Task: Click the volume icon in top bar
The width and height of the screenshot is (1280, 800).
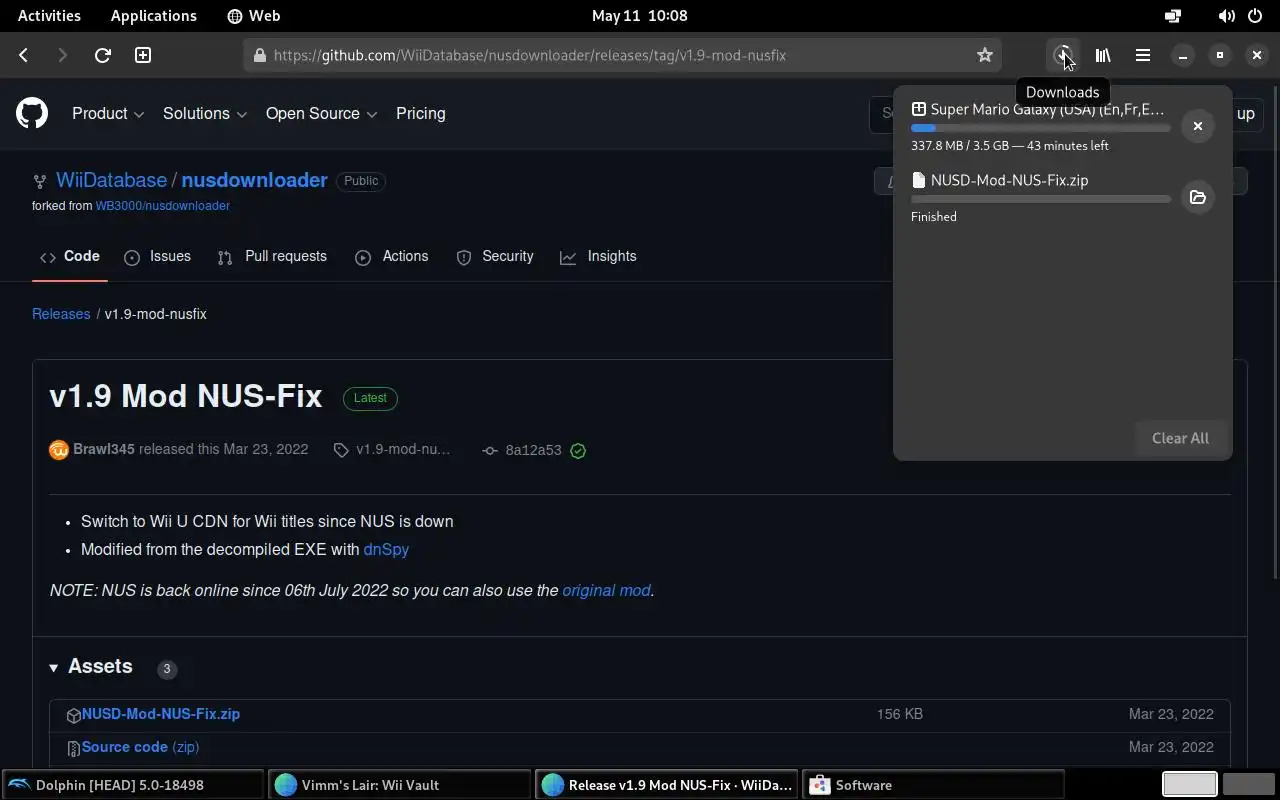Action: tap(1226, 16)
